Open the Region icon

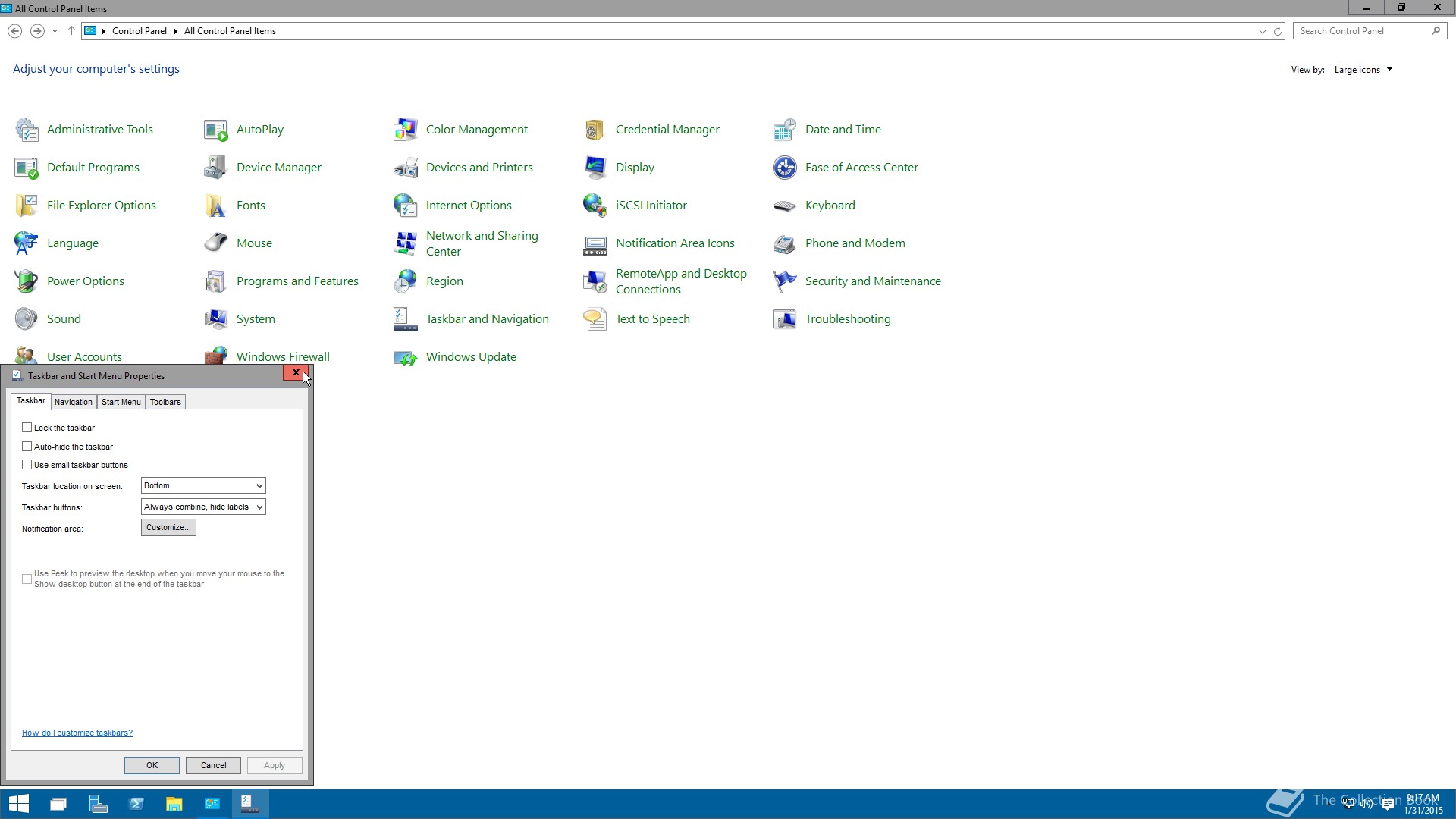pos(406,281)
